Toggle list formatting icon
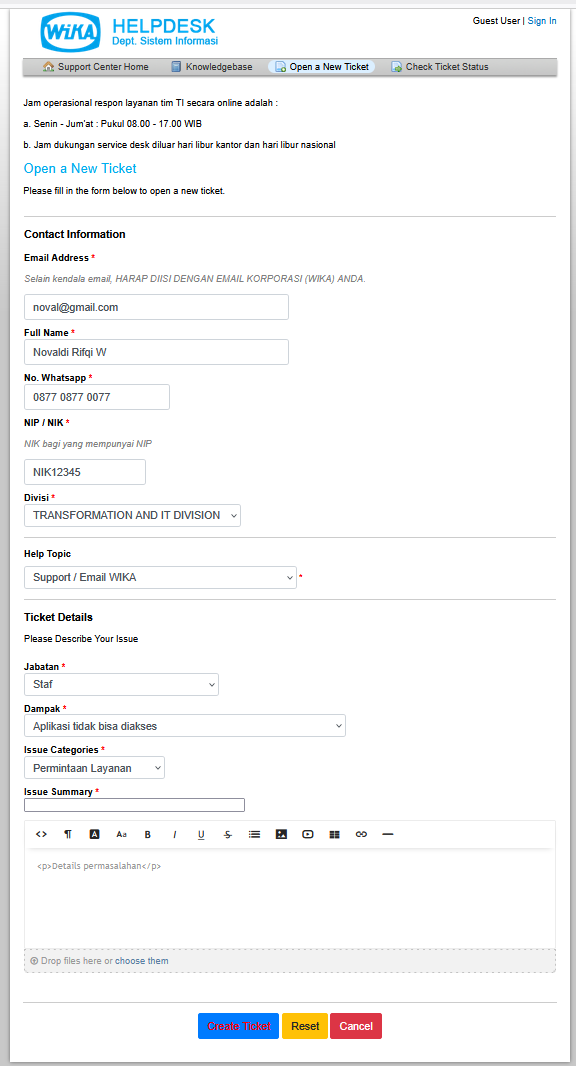This screenshot has width=576, height=1066. [x=254, y=834]
